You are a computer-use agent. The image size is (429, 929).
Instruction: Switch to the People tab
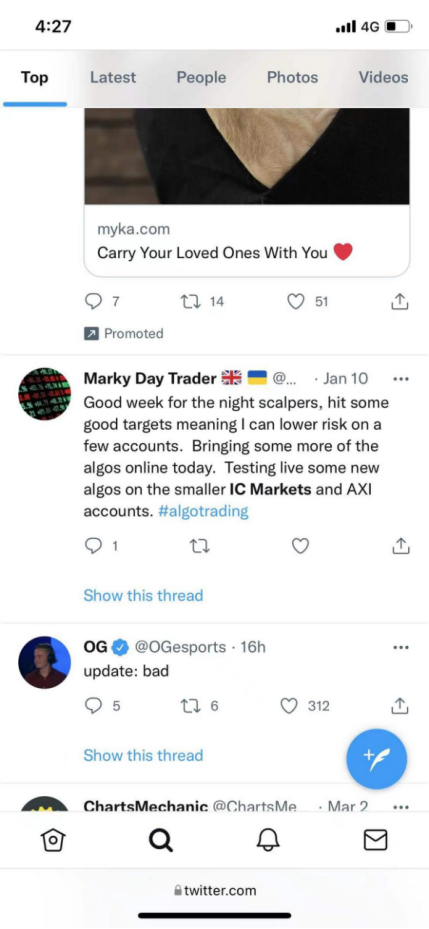(x=201, y=78)
